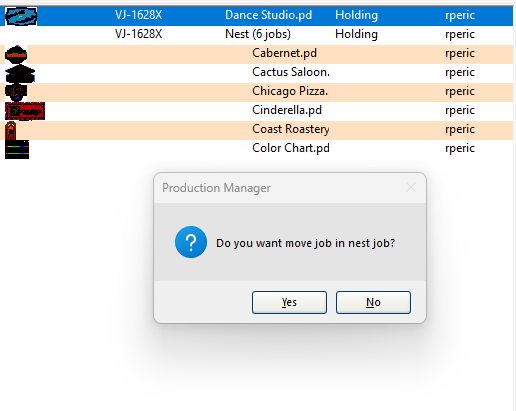Select the Nest (6 jobs) row
The width and height of the screenshot is (516, 411).
(257, 34)
